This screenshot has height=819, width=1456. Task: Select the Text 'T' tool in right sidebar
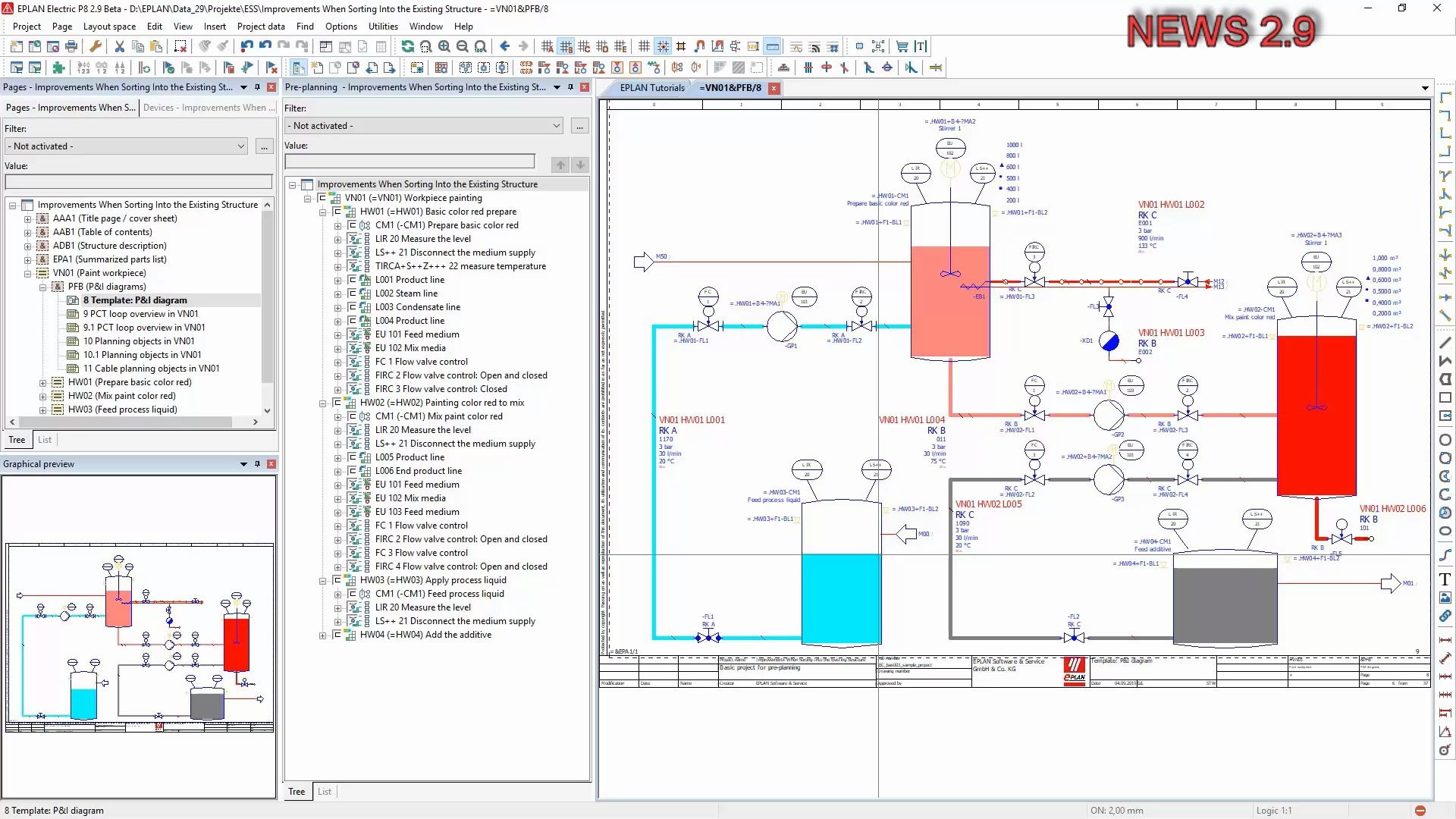click(x=1445, y=579)
